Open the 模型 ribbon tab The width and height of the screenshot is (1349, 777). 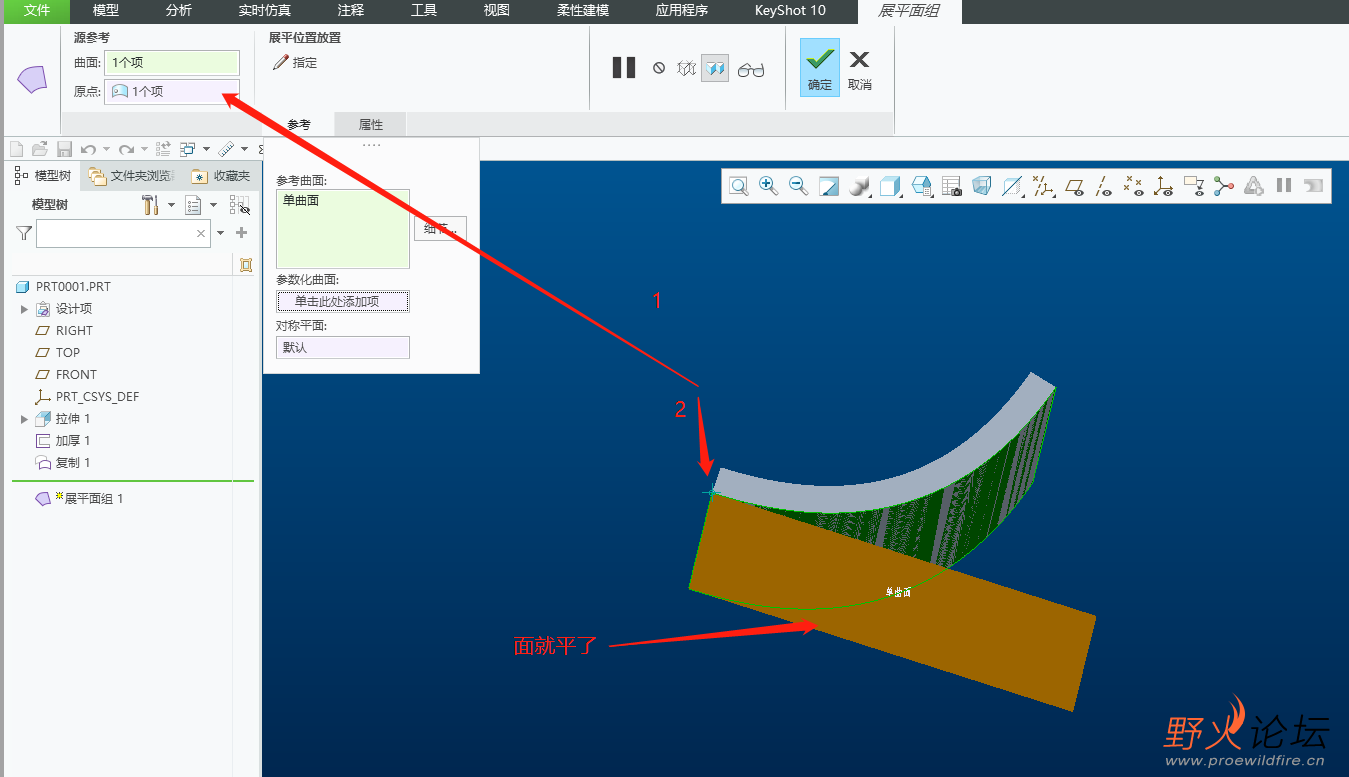tap(106, 11)
